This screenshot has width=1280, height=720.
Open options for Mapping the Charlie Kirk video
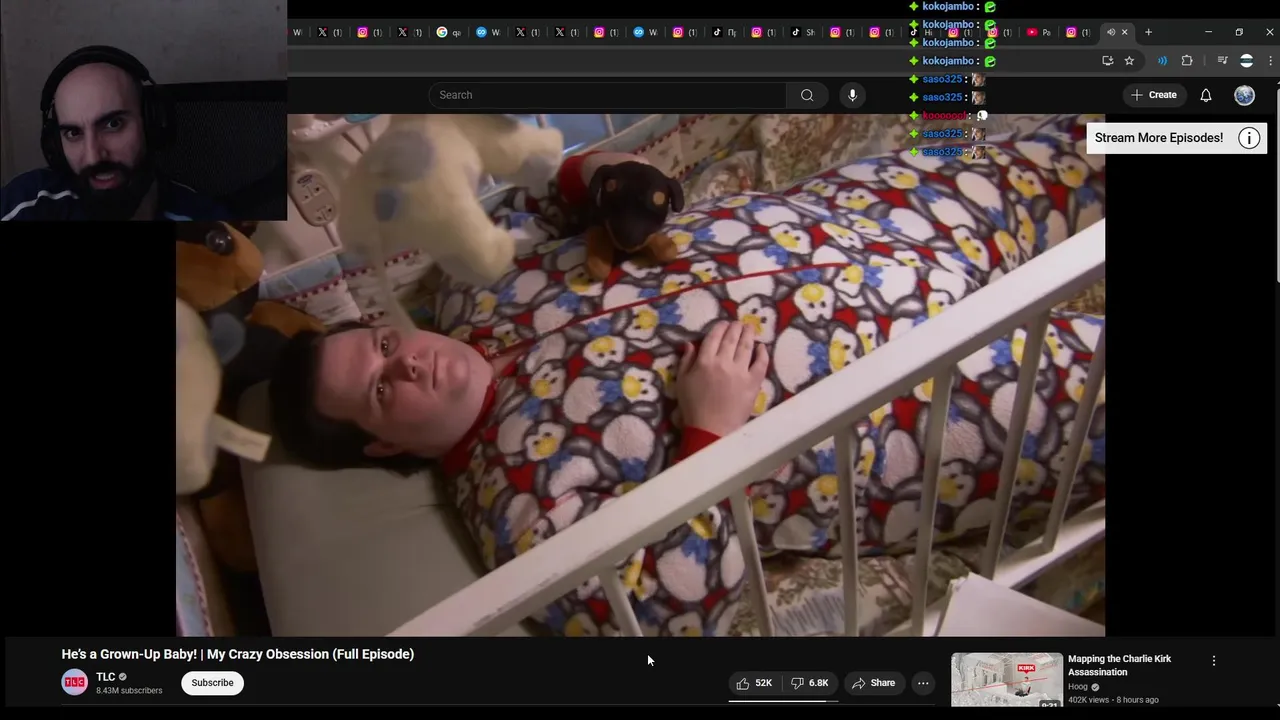(x=1214, y=661)
